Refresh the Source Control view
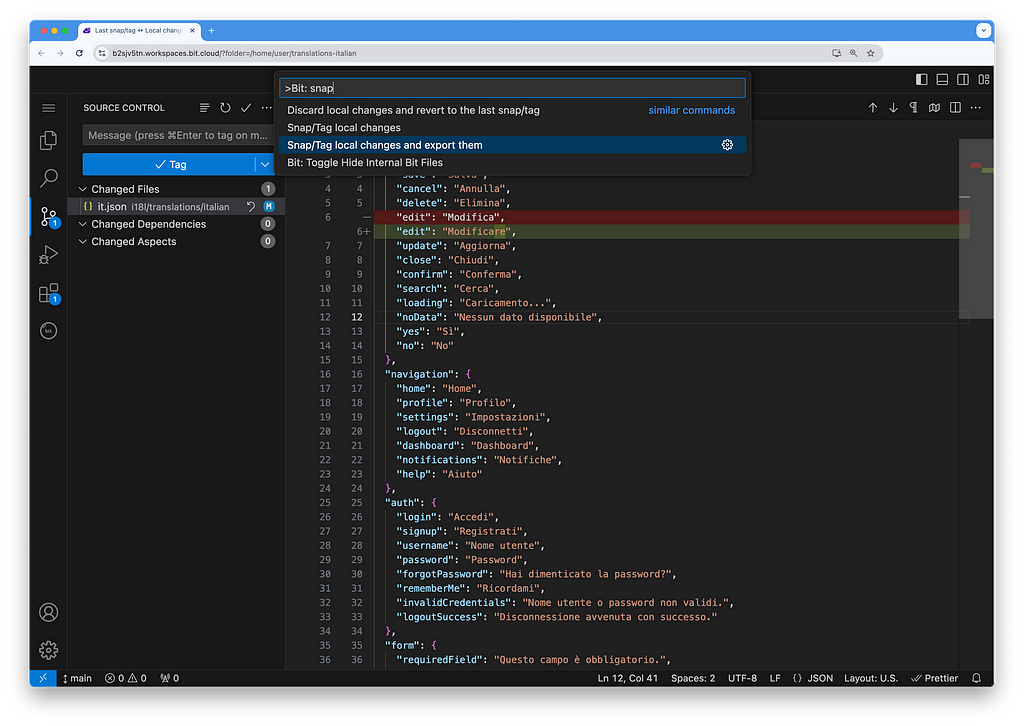 [225, 108]
